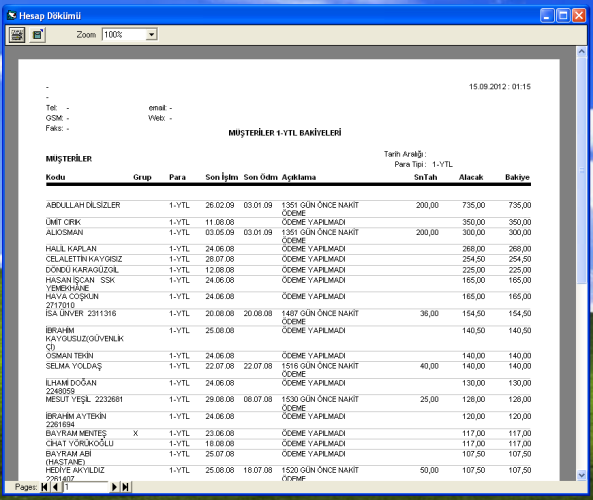Maximize the Hesap Dökümü window
Viewport: 593px width, 500px height.
tap(563, 16)
